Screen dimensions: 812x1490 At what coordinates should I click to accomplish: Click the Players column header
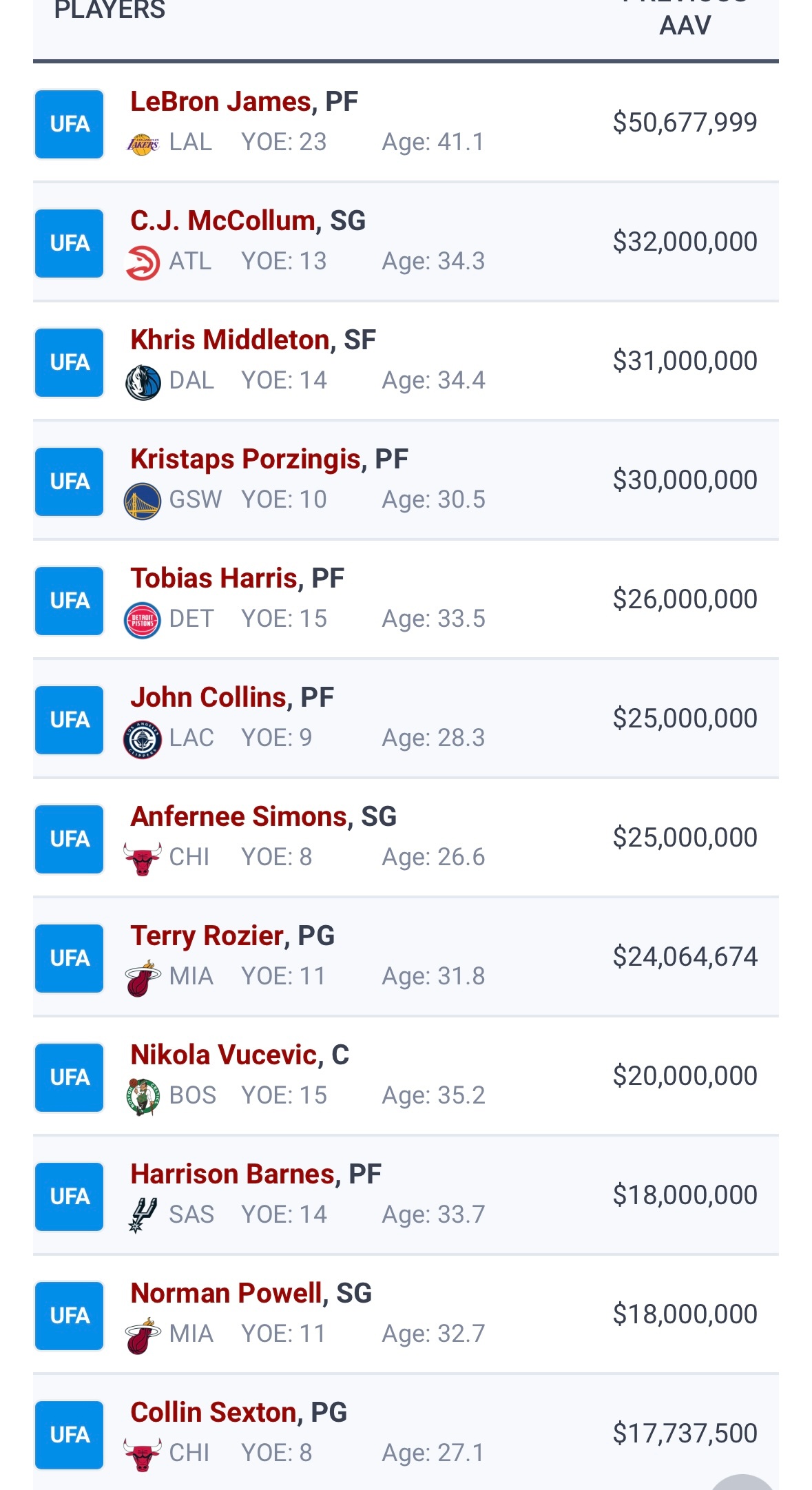110,10
